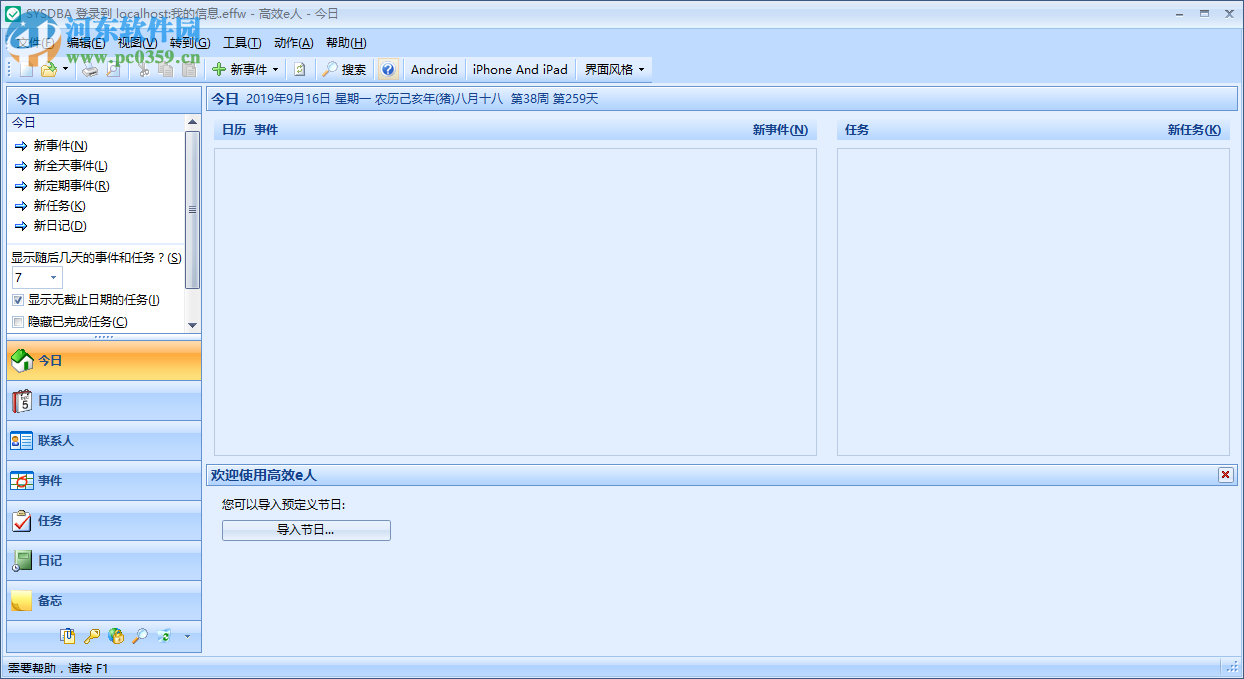The image size is (1244, 679).
Task: Open the 日历 calendar view
Action: coord(103,400)
